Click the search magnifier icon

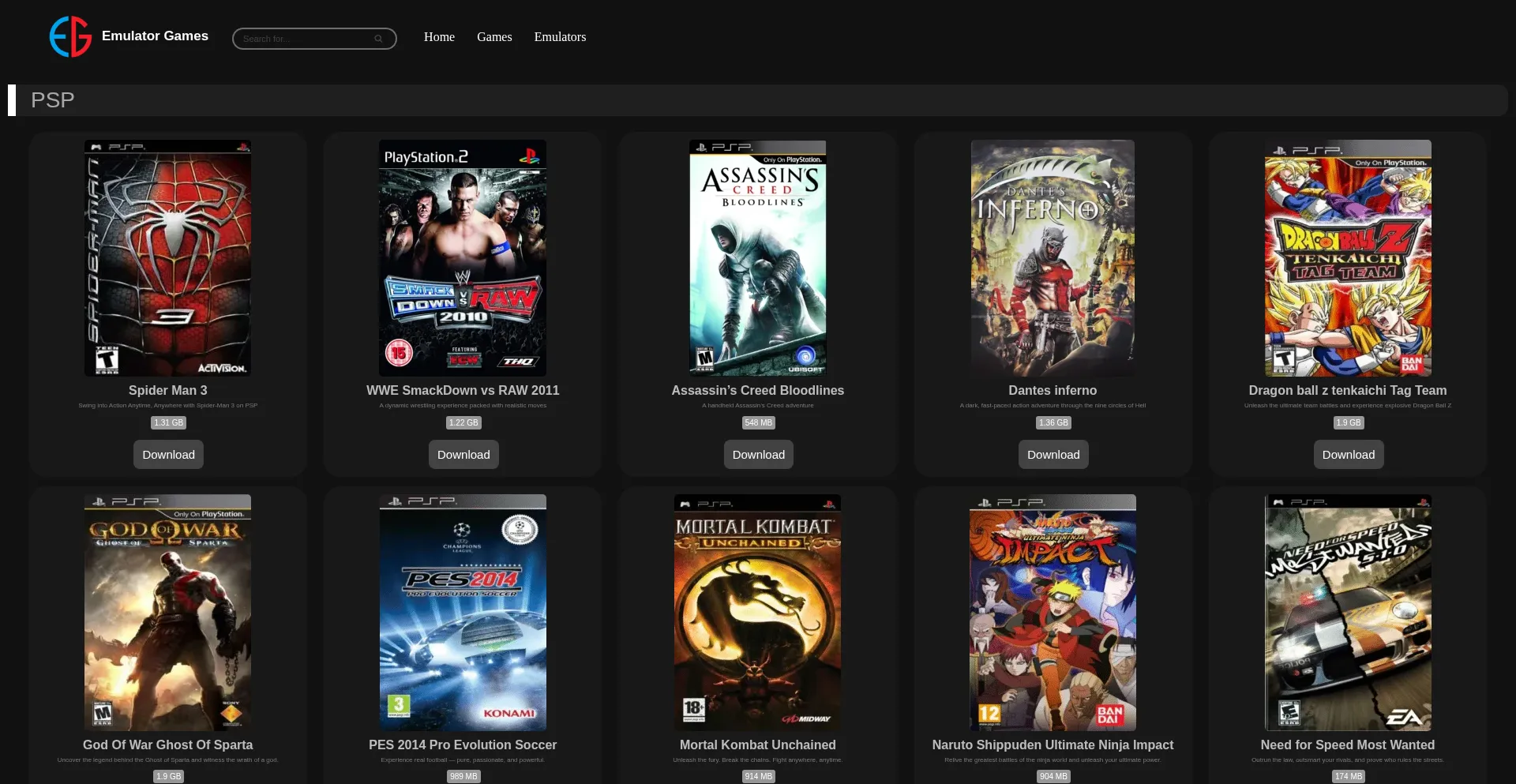click(378, 39)
